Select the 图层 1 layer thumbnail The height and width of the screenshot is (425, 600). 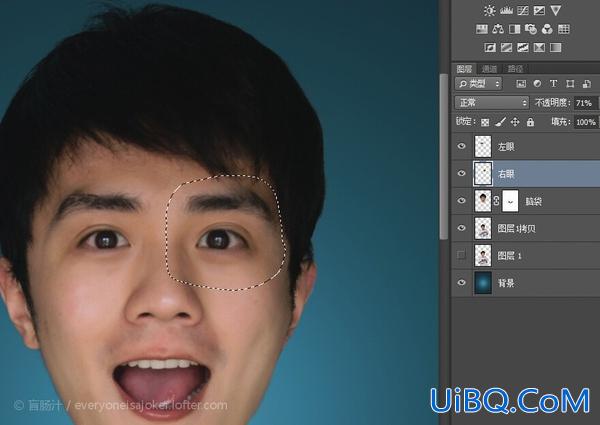tap(483, 255)
